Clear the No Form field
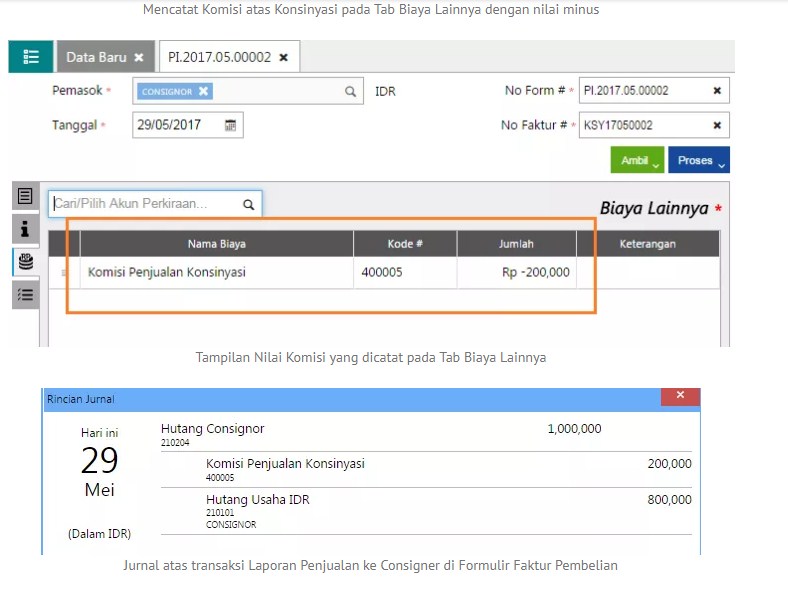788x589 pixels. (717, 91)
